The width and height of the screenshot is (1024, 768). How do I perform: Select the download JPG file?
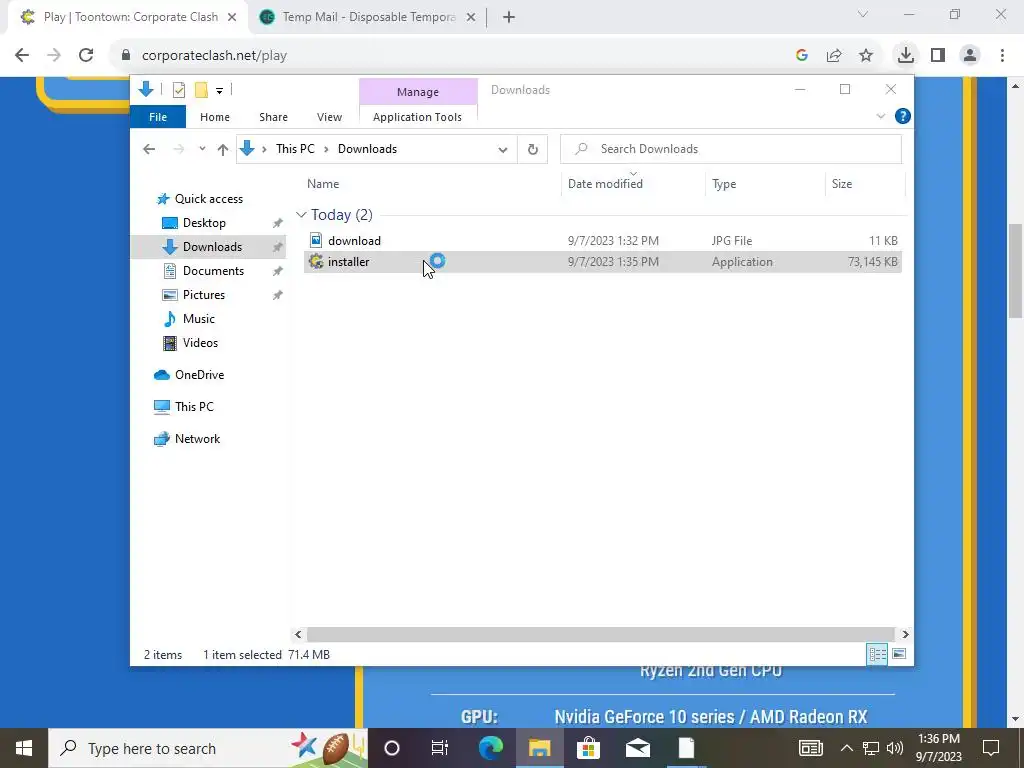click(x=602, y=240)
